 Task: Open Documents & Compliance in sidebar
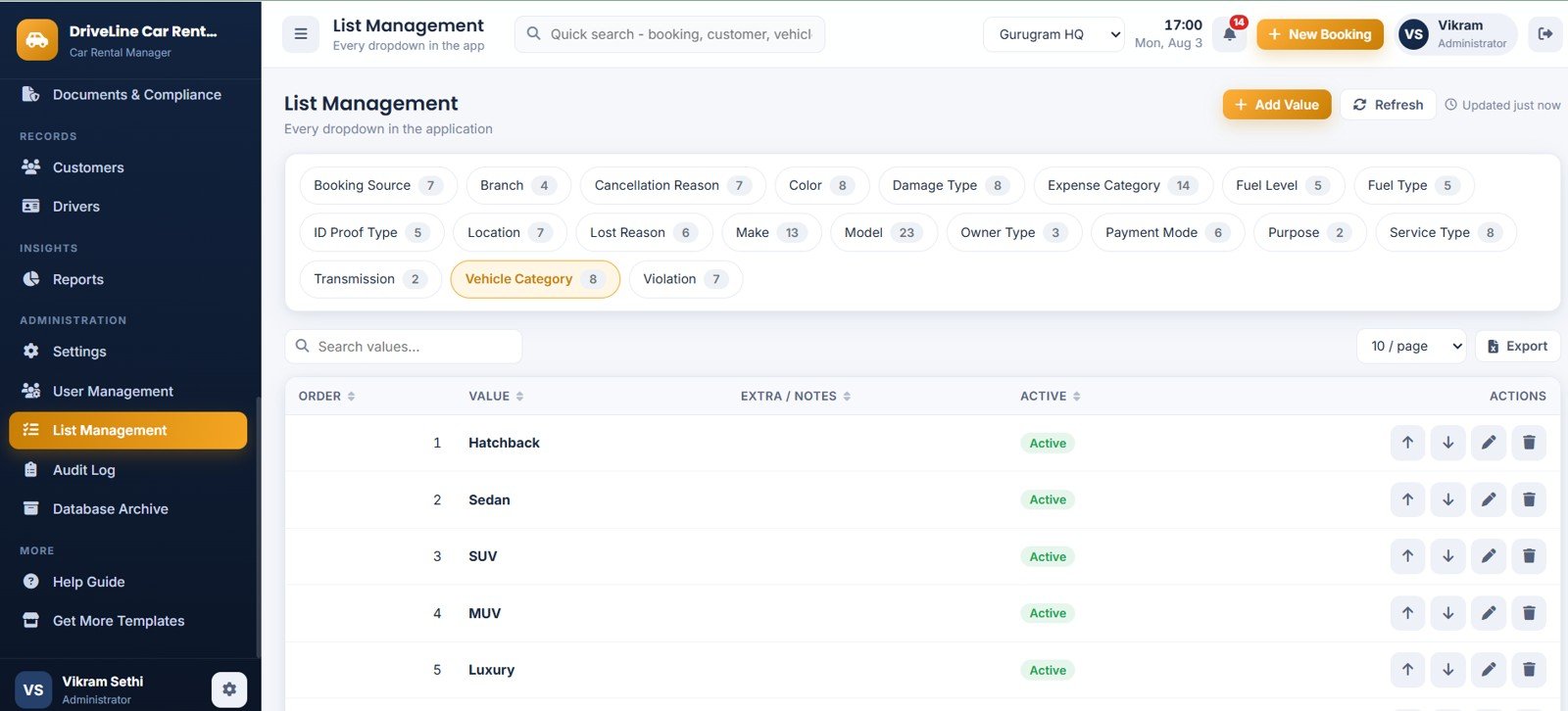pyautogui.click(x=130, y=95)
